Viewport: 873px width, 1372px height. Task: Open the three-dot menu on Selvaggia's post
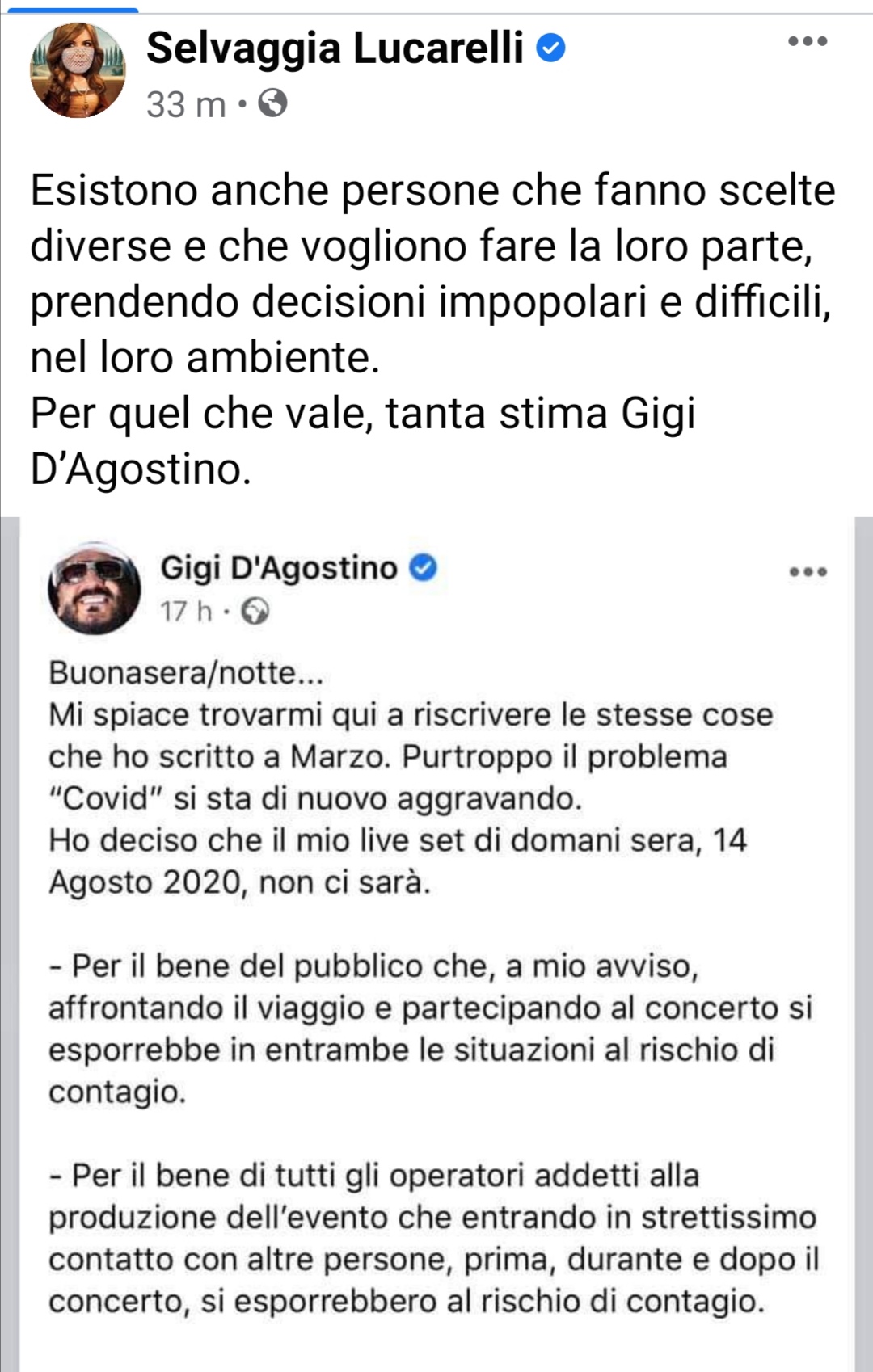[x=808, y=41]
